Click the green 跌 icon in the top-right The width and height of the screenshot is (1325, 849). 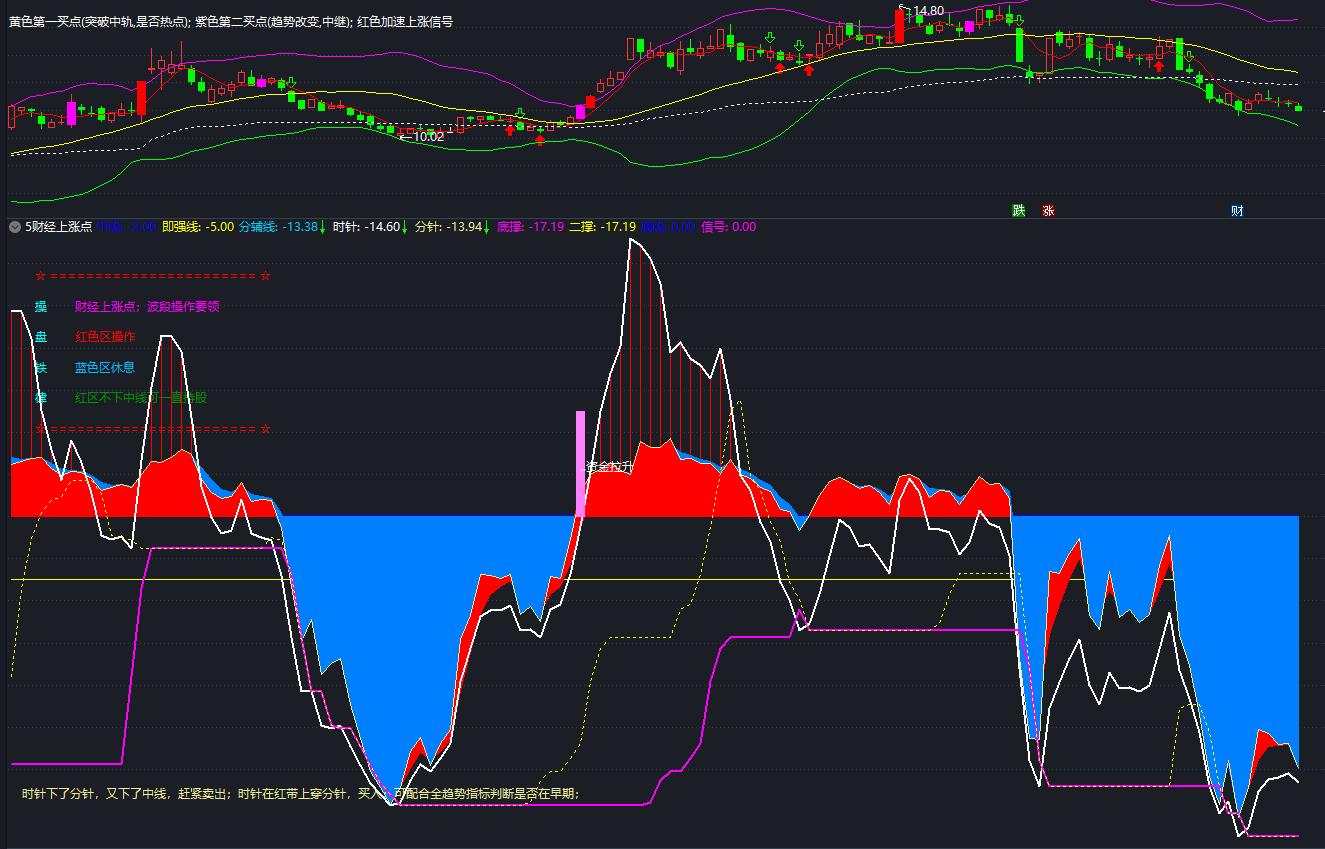pyautogui.click(x=1018, y=210)
